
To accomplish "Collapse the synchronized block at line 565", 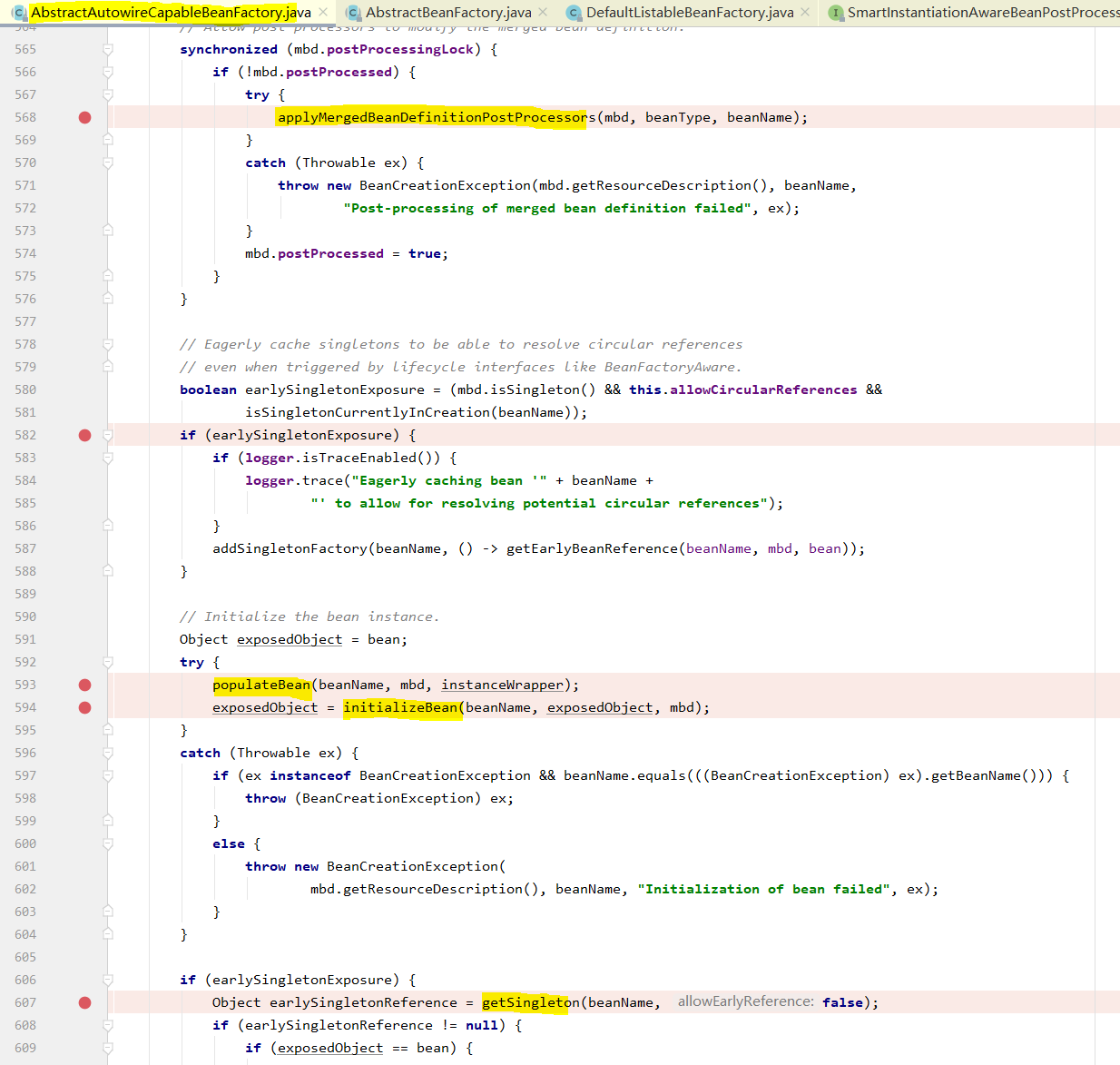I will (x=108, y=49).
